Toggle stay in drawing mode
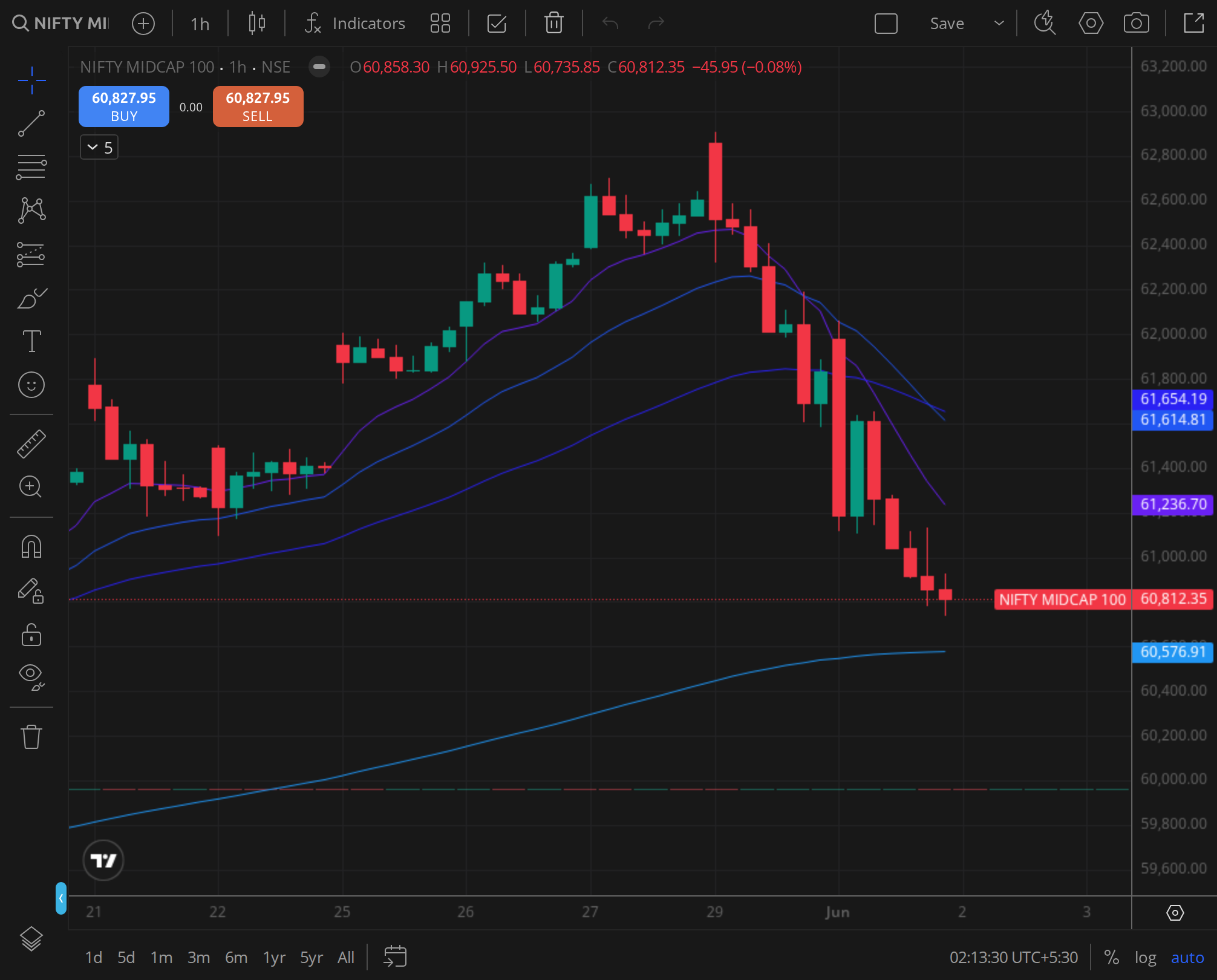Screen dimensions: 1217x980 31,590
